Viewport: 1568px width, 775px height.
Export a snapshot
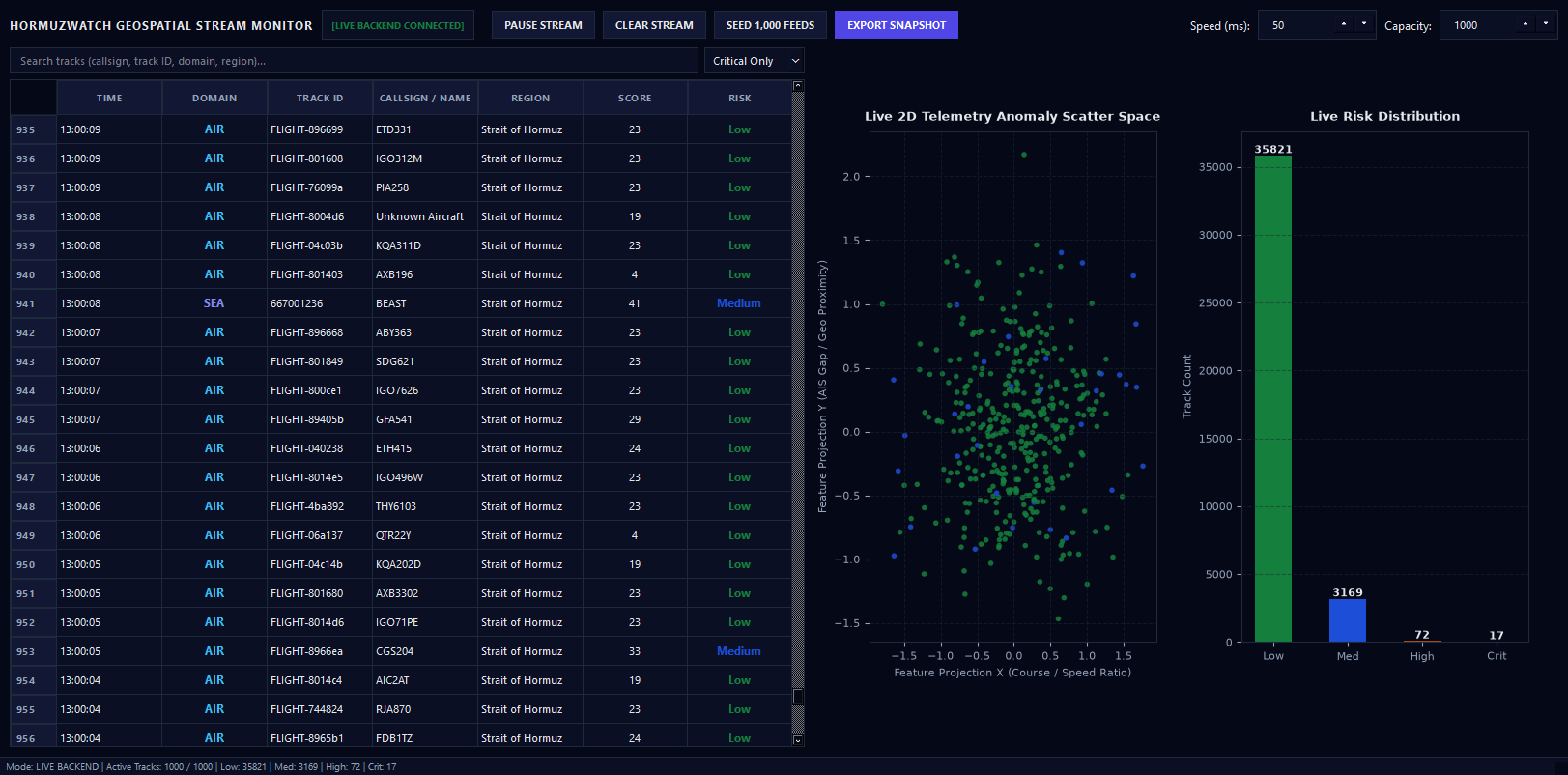[897, 25]
